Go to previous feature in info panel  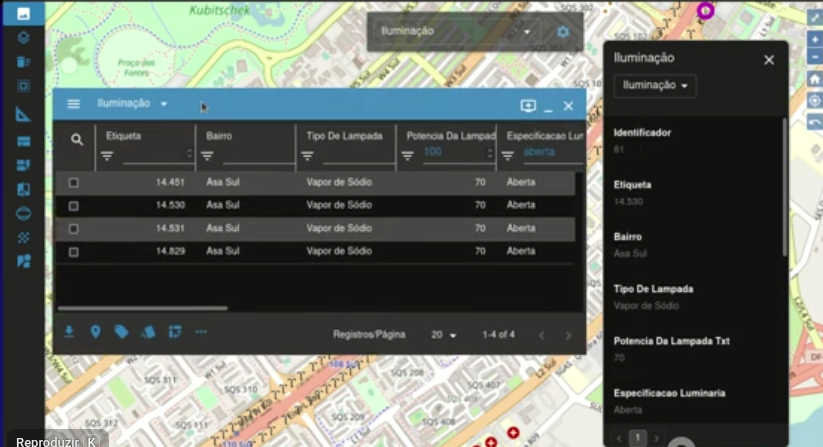click(x=619, y=438)
